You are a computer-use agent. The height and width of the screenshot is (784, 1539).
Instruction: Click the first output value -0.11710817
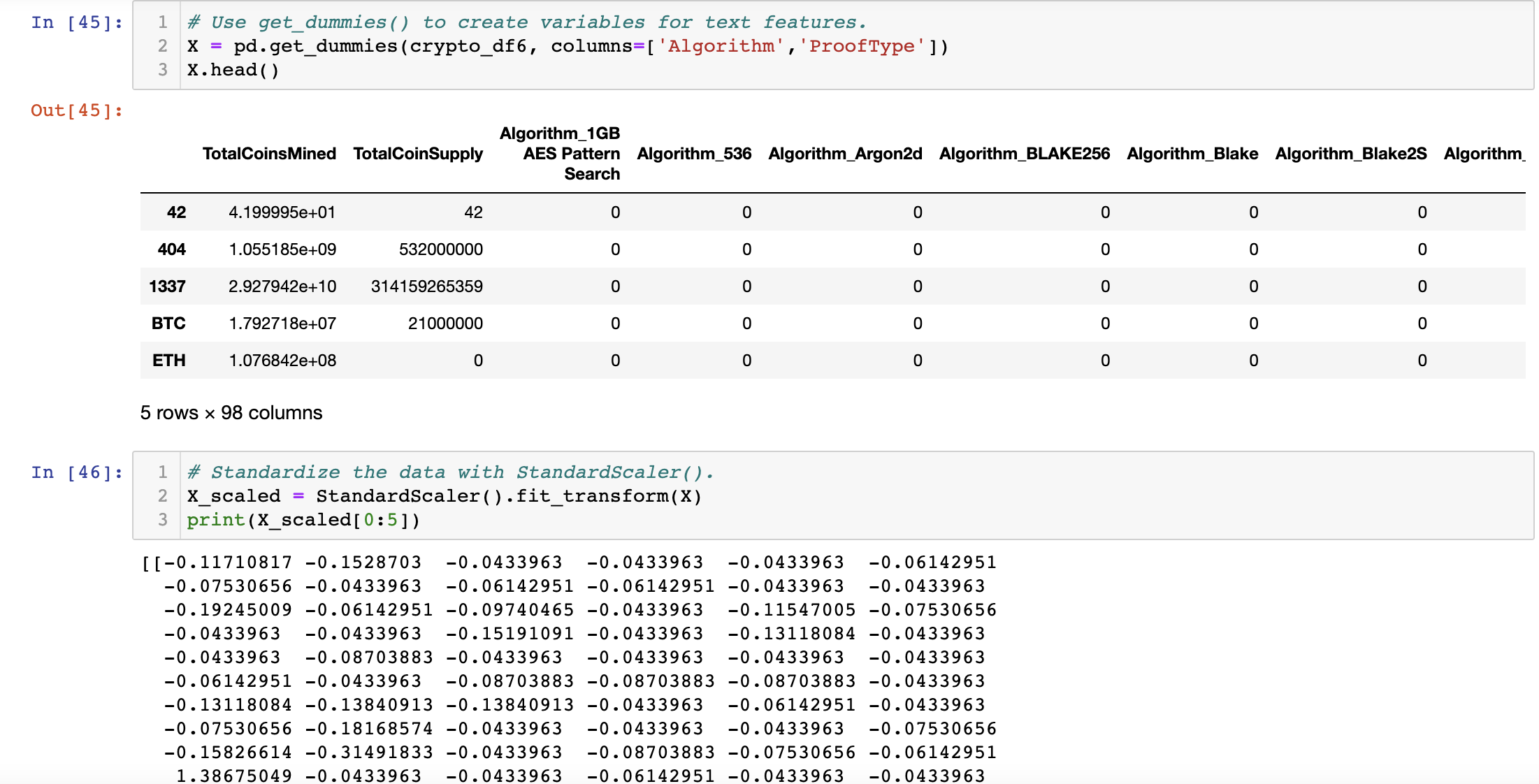[x=228, y=562]
